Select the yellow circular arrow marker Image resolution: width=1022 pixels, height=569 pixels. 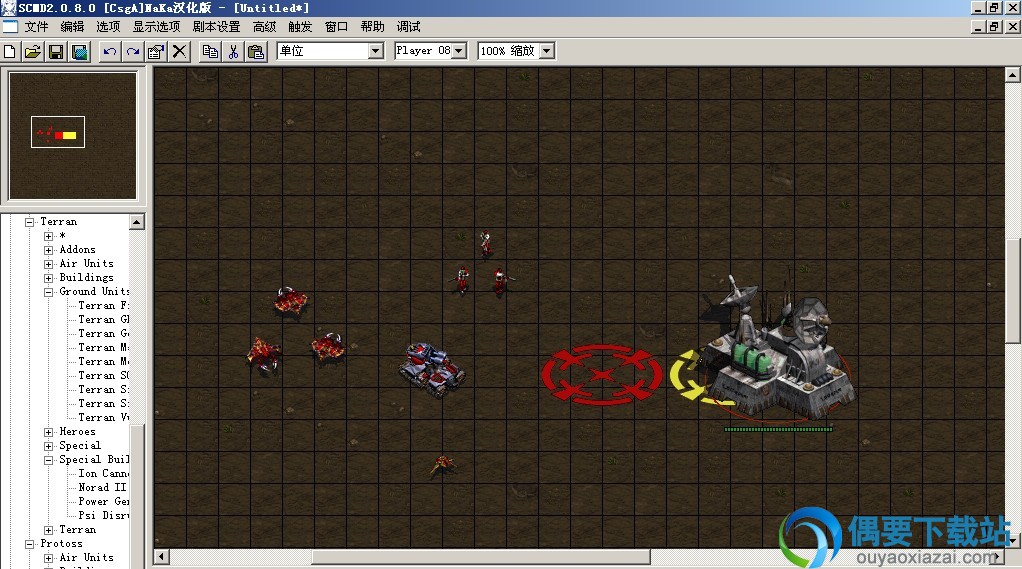[x=690, y=376]
